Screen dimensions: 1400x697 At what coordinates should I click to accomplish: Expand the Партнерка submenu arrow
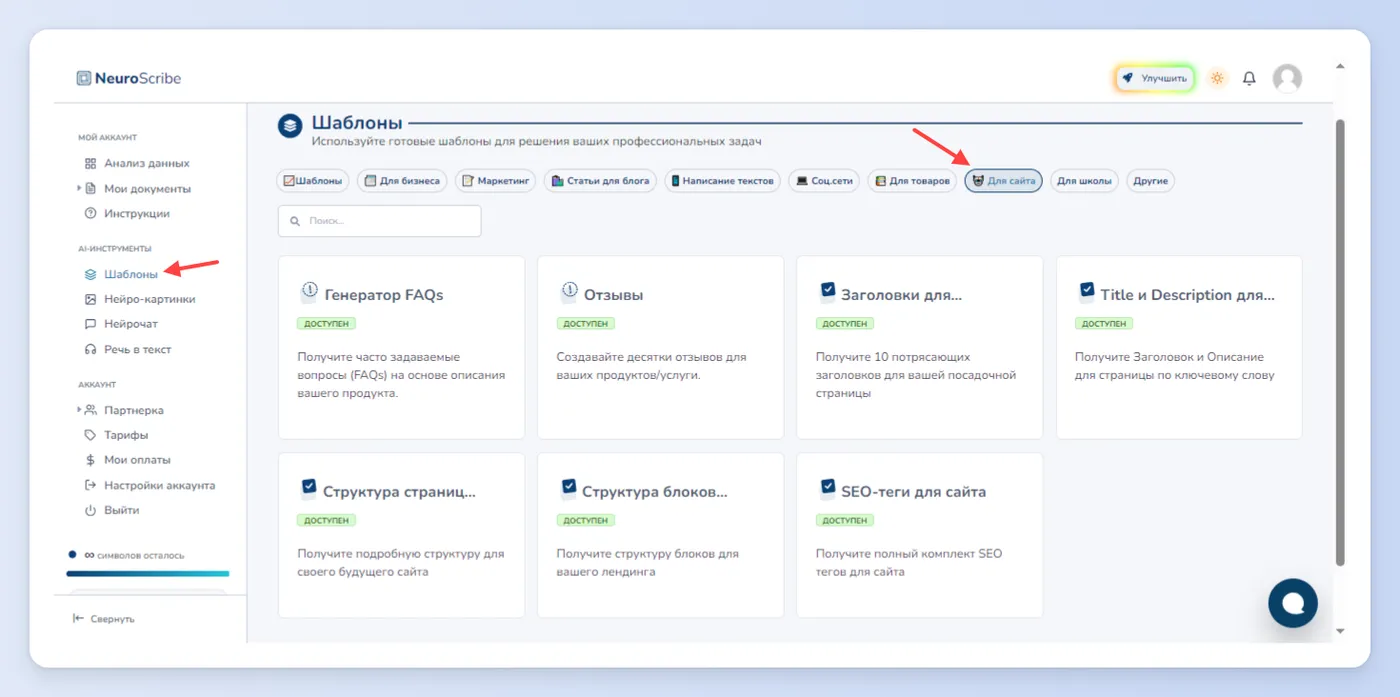[79, 410]
